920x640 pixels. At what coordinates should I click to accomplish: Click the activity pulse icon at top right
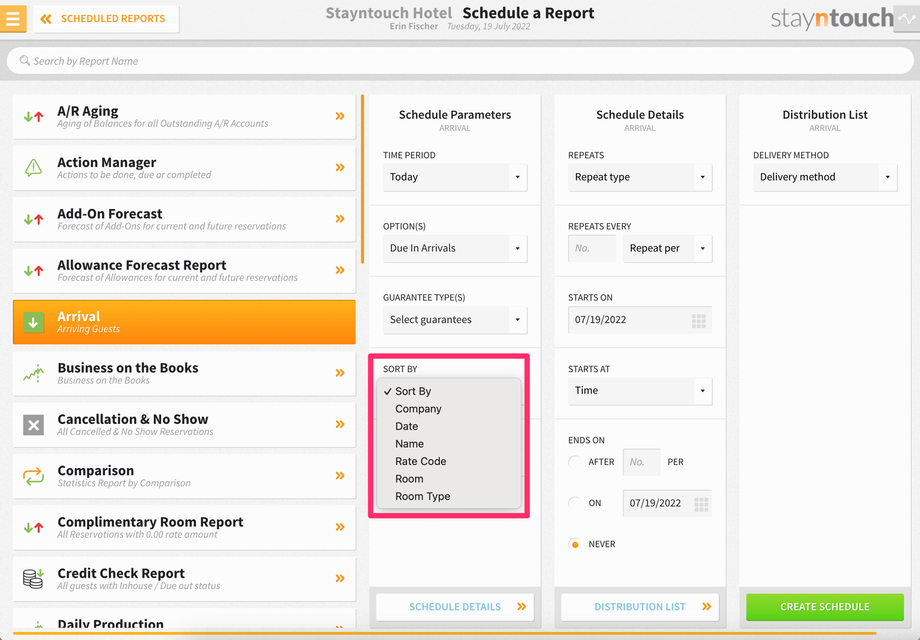[907, 19]
